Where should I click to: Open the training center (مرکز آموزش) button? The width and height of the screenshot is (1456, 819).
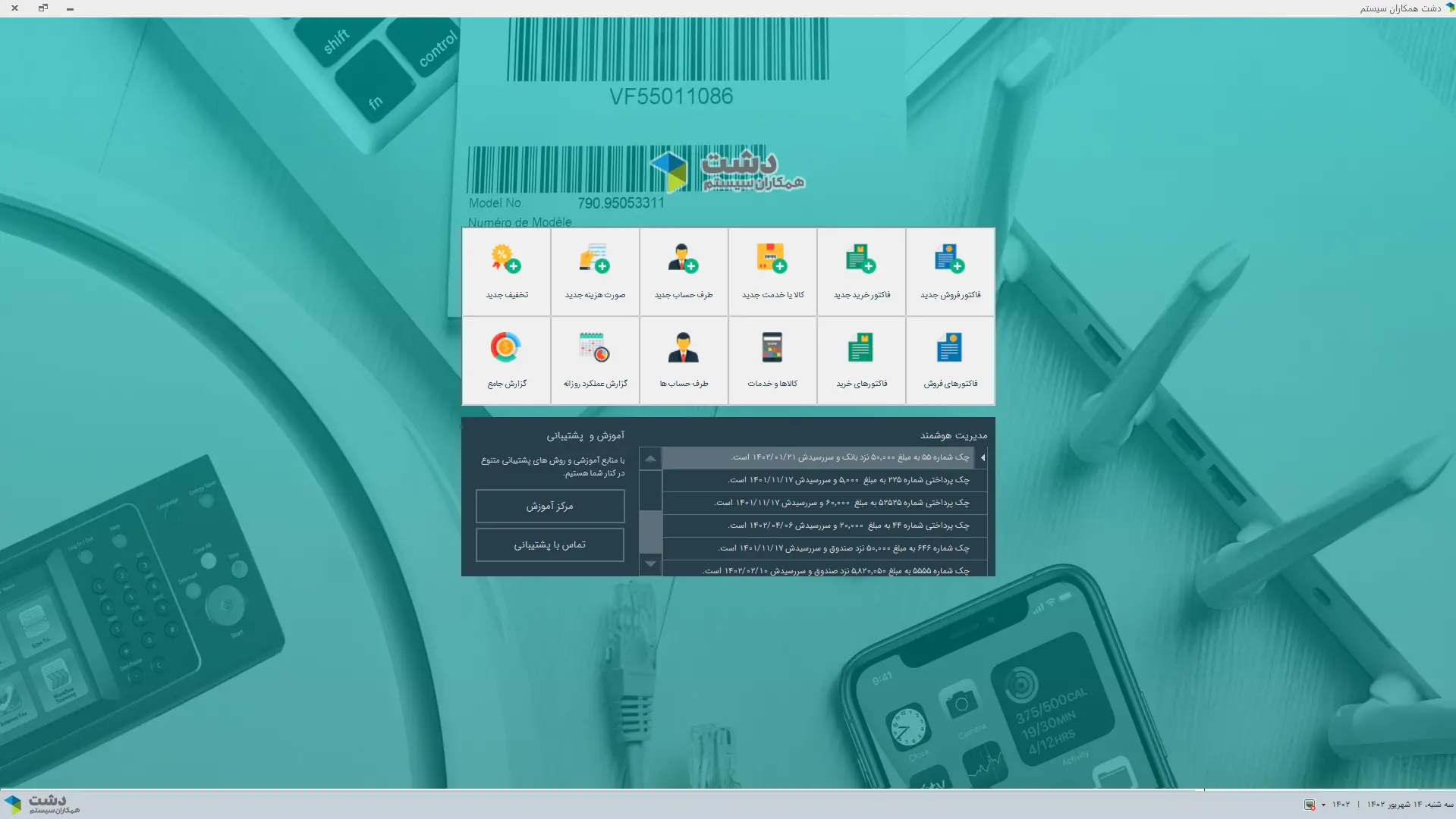pos(550,506)
